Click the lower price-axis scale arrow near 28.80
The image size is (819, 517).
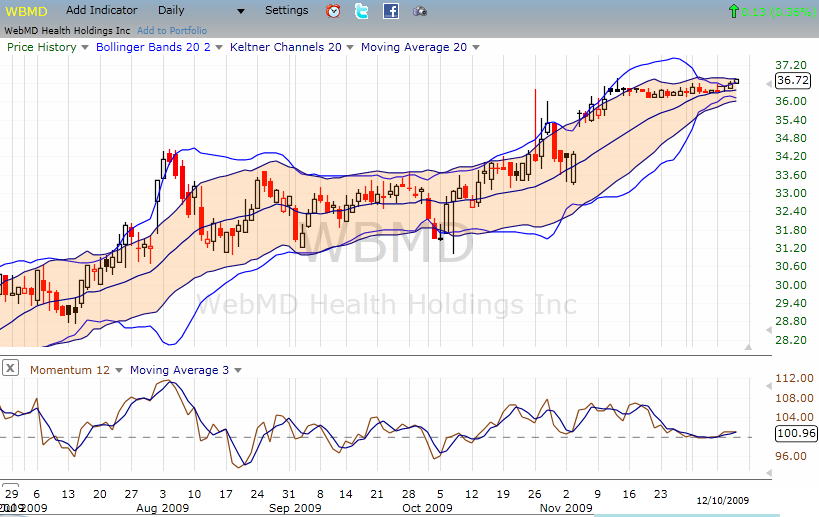click(769, 330)
